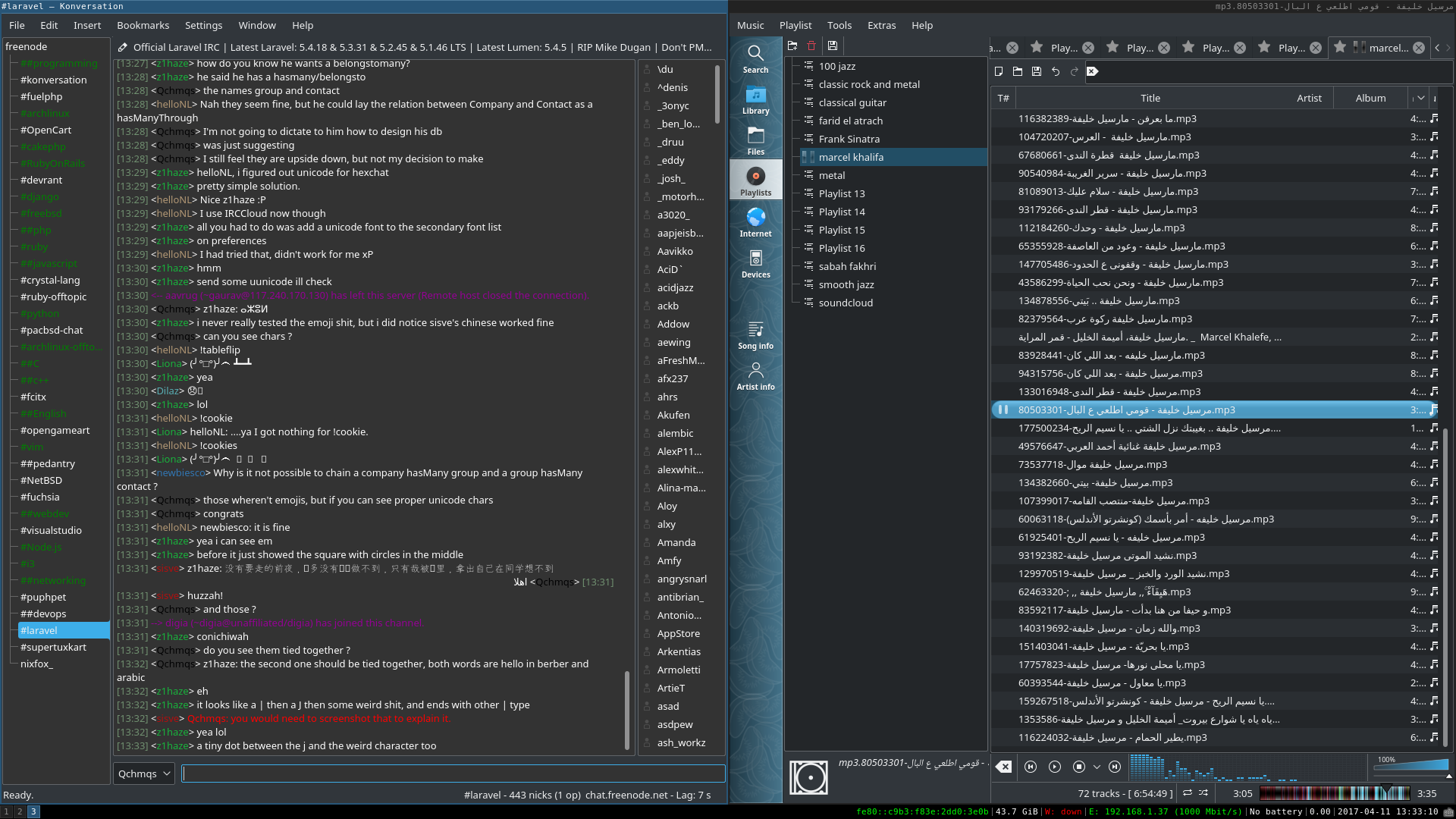This screenshot has width=1456, height=819.
Task: Open the Library sidebar panel
Action: pyautogui.click(x=755, y=100)
